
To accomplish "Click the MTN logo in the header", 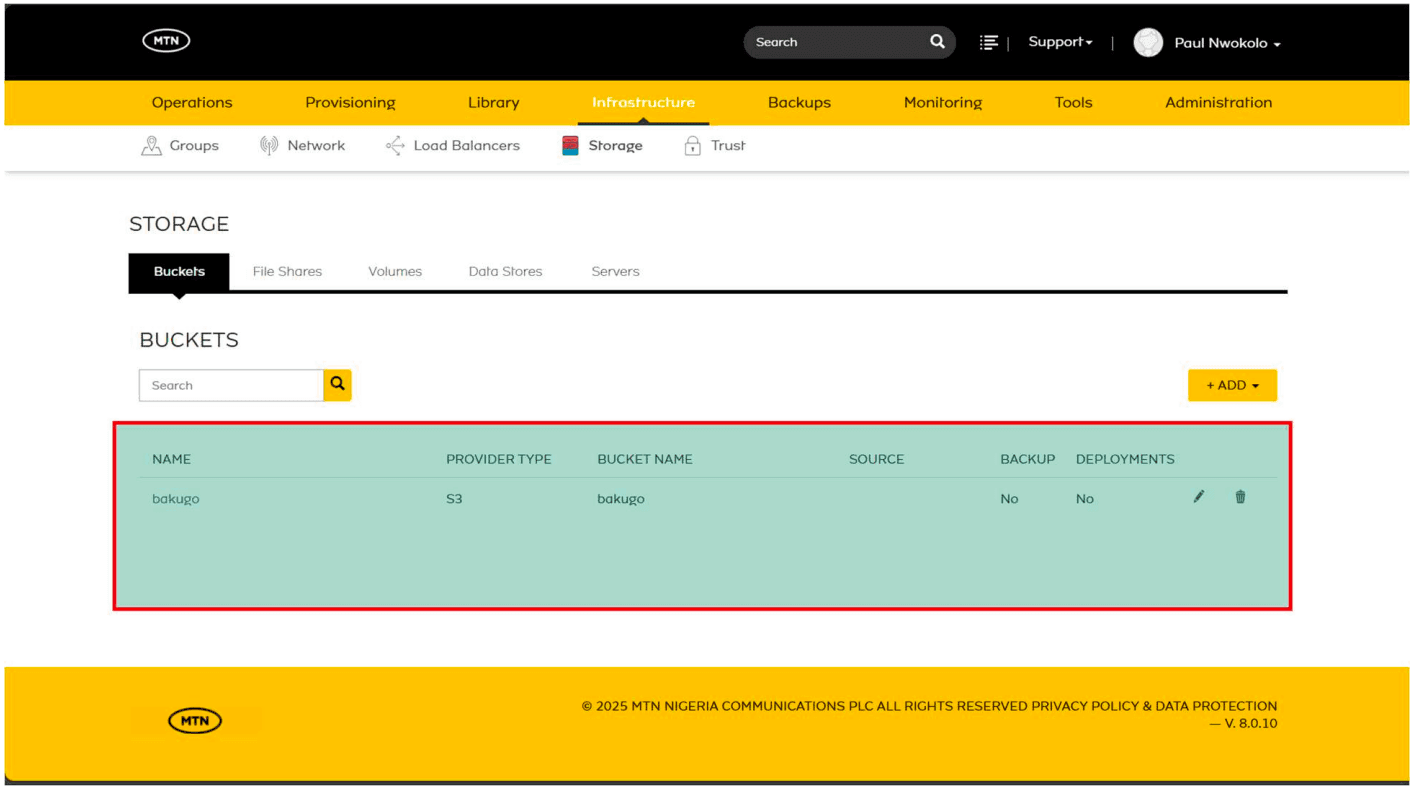I will pyautogui.click(x=166, y=41).
